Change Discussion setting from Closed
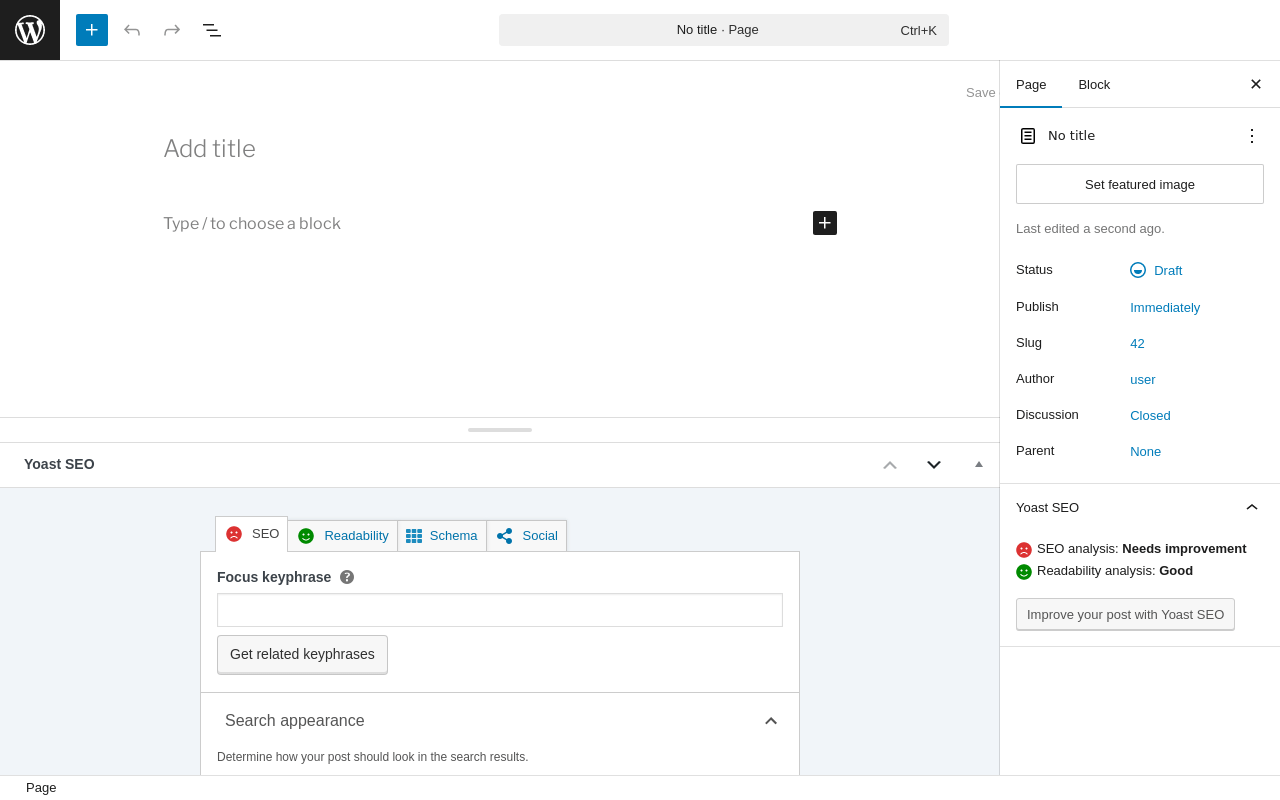1280x800 pixels. tap(1150, 415)
